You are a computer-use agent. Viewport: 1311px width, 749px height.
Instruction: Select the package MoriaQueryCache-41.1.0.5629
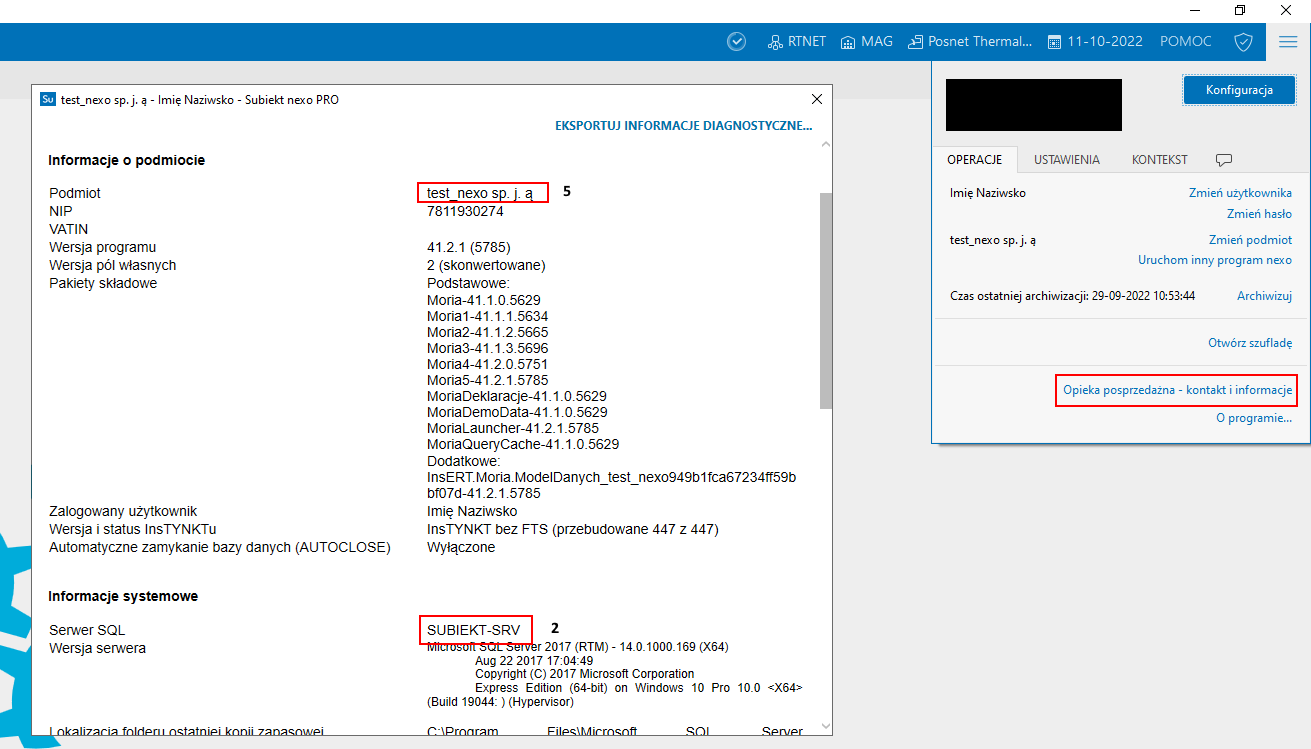click(x=523, y=444)
